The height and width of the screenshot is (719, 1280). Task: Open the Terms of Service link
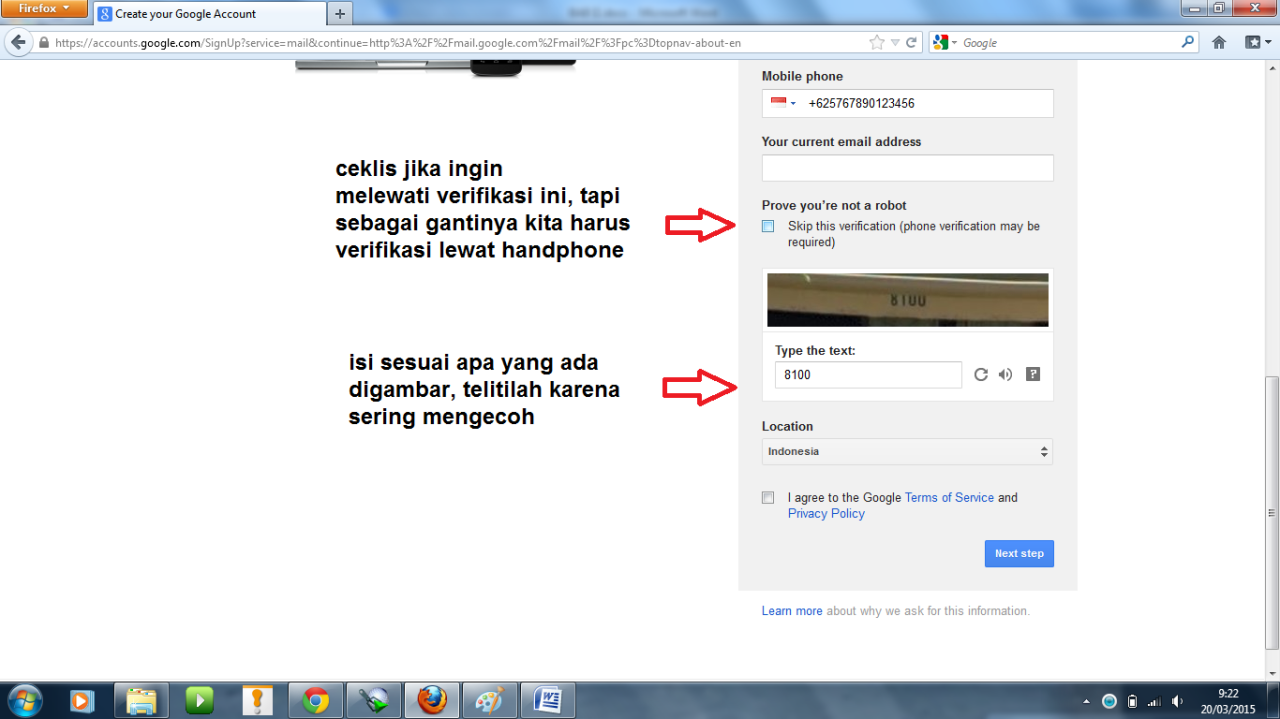[949, 497]
